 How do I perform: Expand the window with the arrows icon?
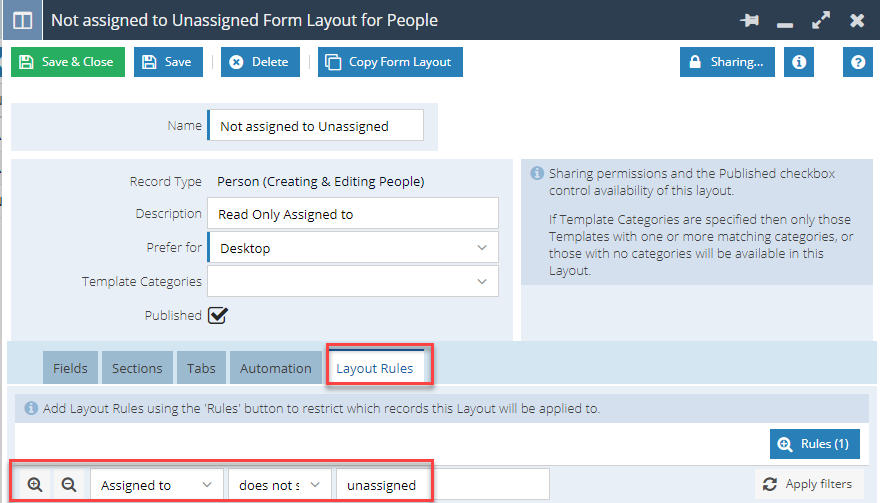pyautogui.click(x=821, y=21)
